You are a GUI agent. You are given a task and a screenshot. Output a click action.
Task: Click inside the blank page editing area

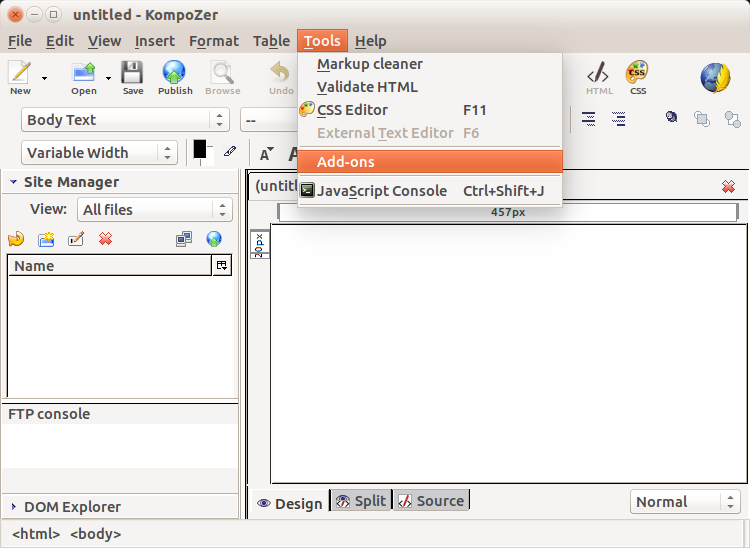click(x=508, y=354)
